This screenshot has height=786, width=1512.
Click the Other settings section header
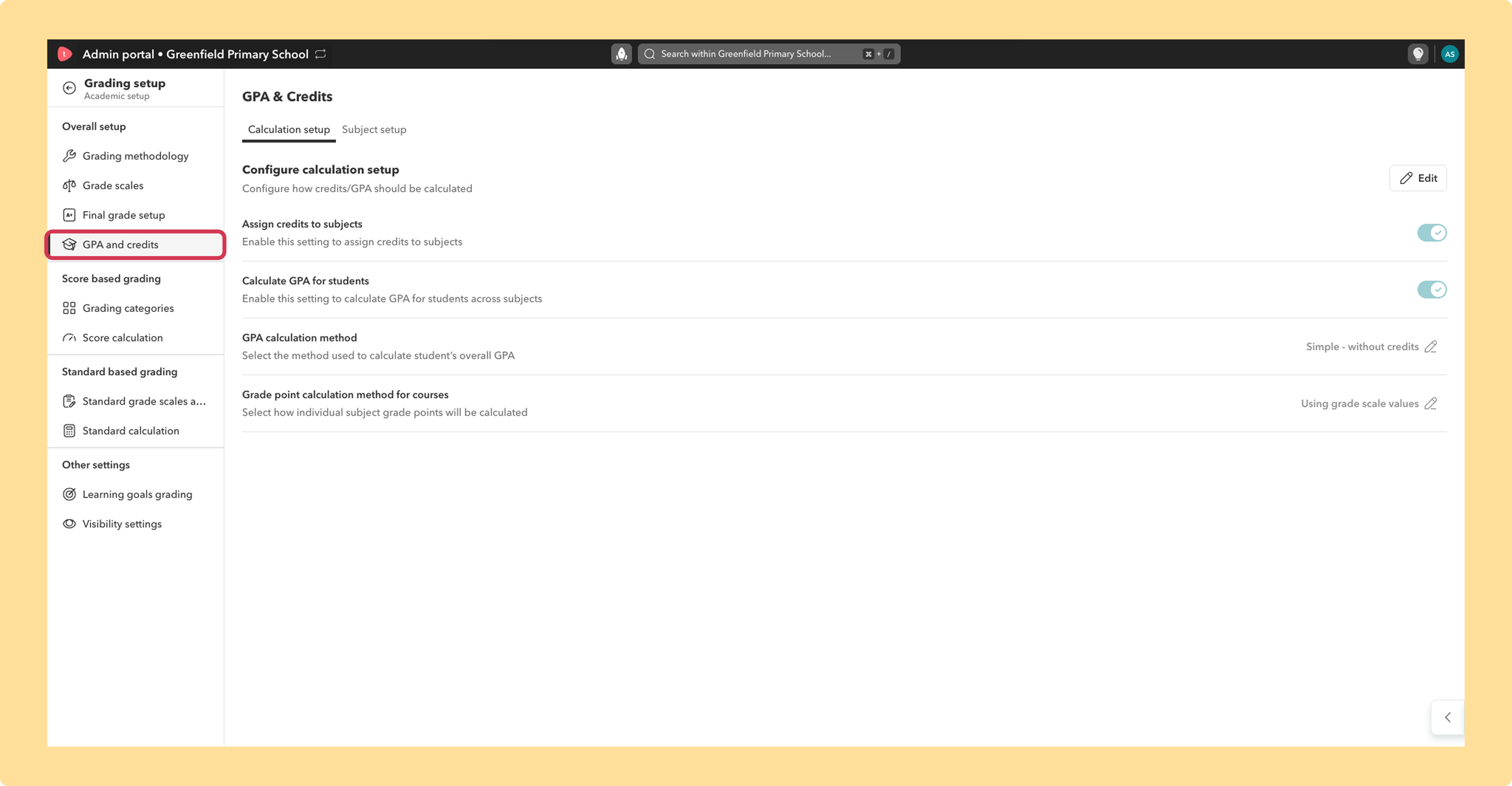coord(96,465)
